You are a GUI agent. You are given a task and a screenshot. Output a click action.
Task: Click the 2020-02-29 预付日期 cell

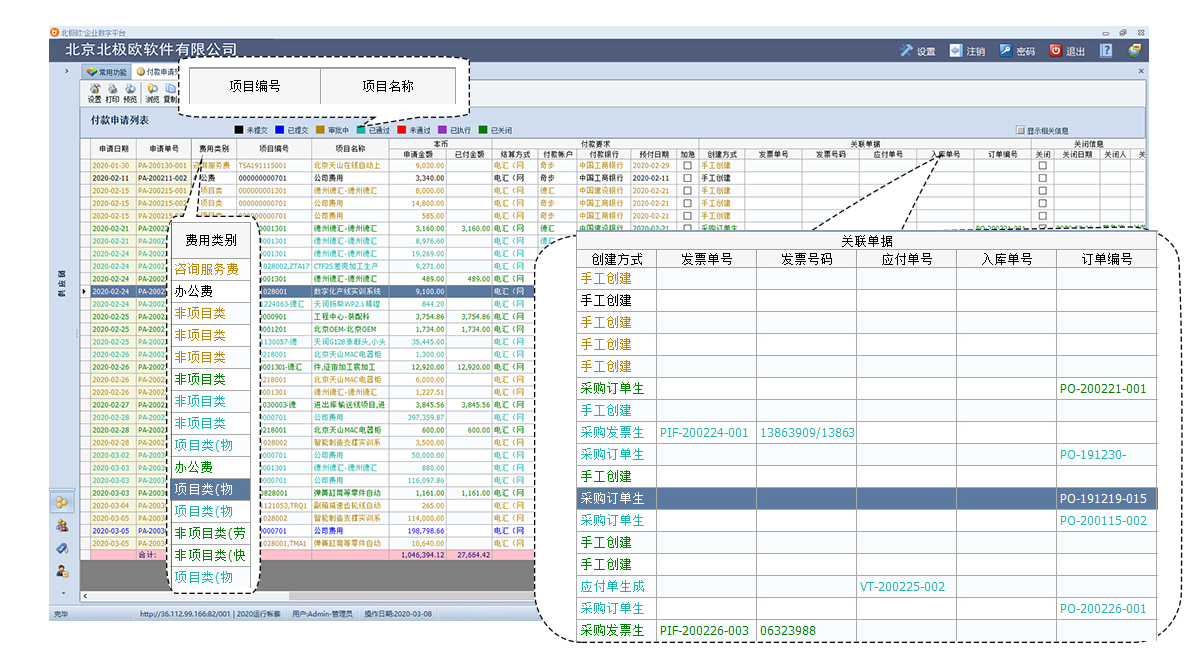pyautogui.click(x=653, y=166)
